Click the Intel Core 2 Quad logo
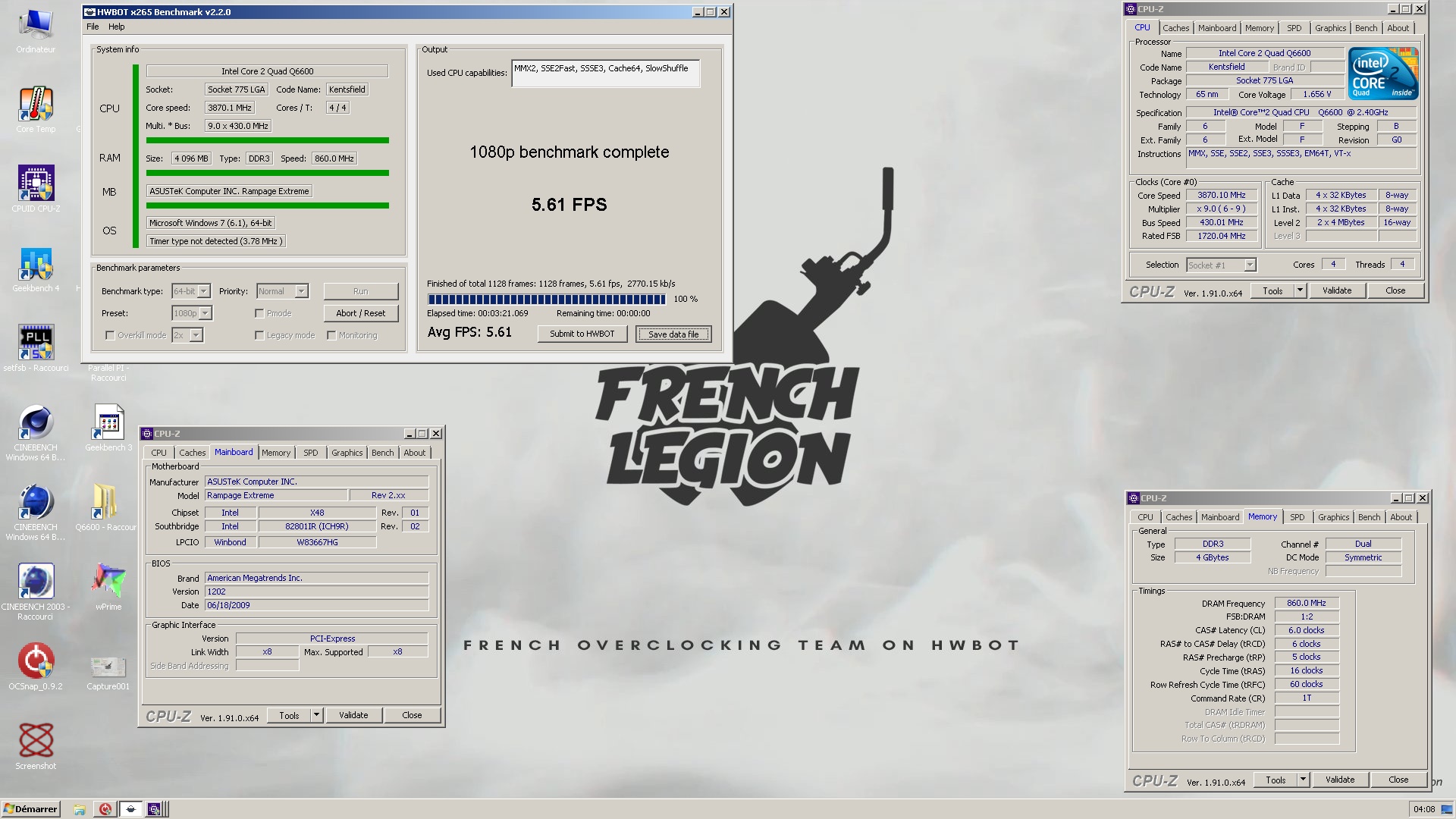 (1384, 74)
